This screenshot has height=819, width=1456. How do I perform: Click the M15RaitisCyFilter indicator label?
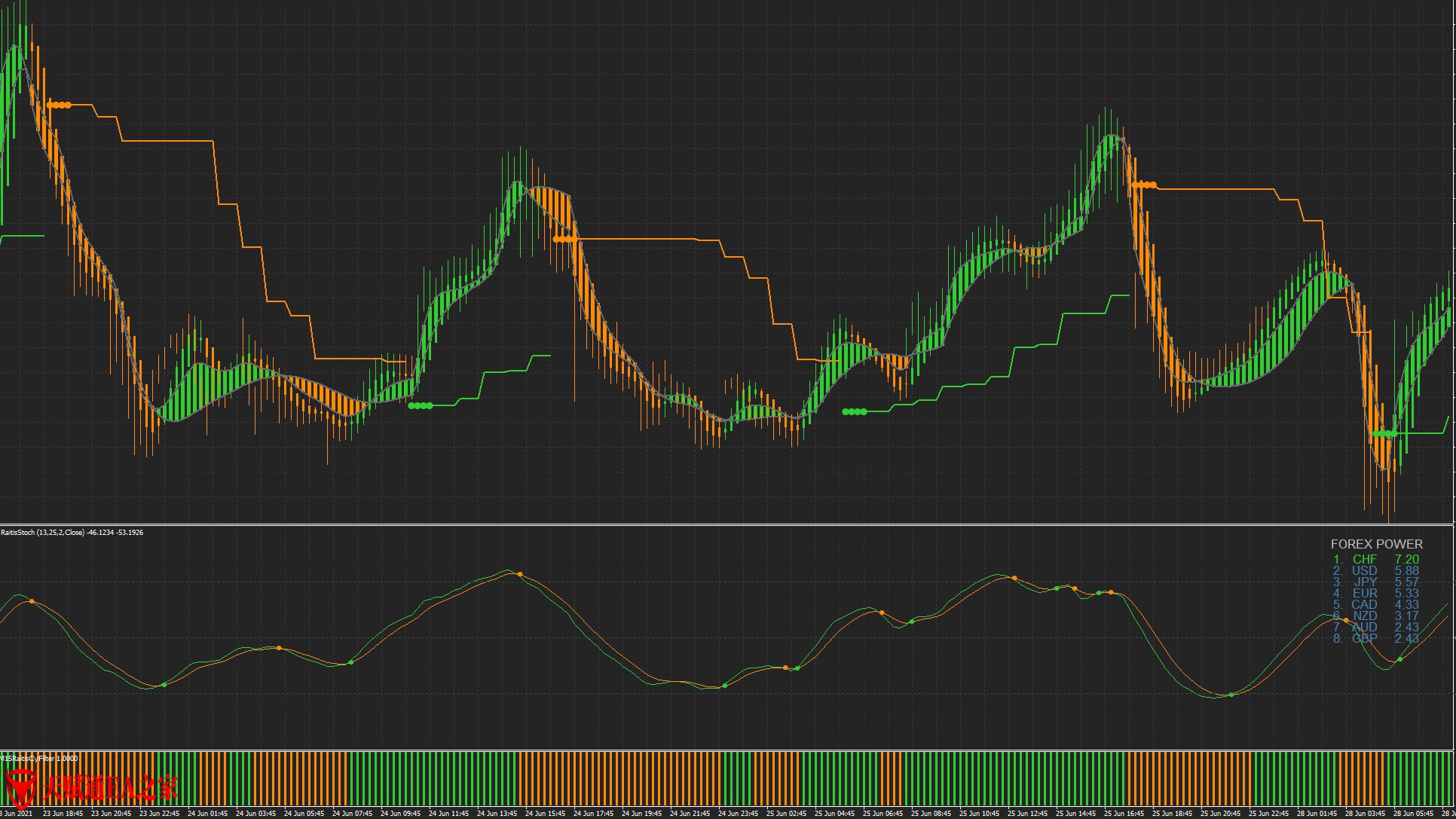39,758
